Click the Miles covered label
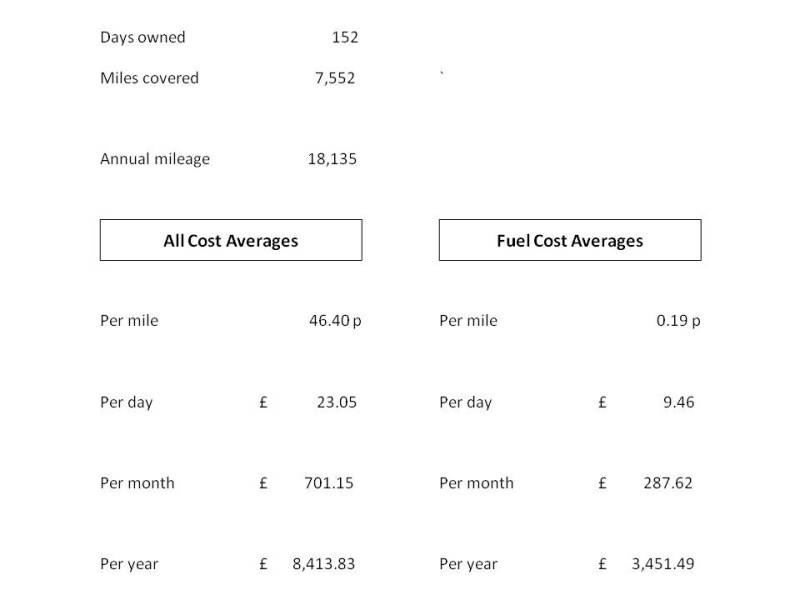 (x=149, y=78)
